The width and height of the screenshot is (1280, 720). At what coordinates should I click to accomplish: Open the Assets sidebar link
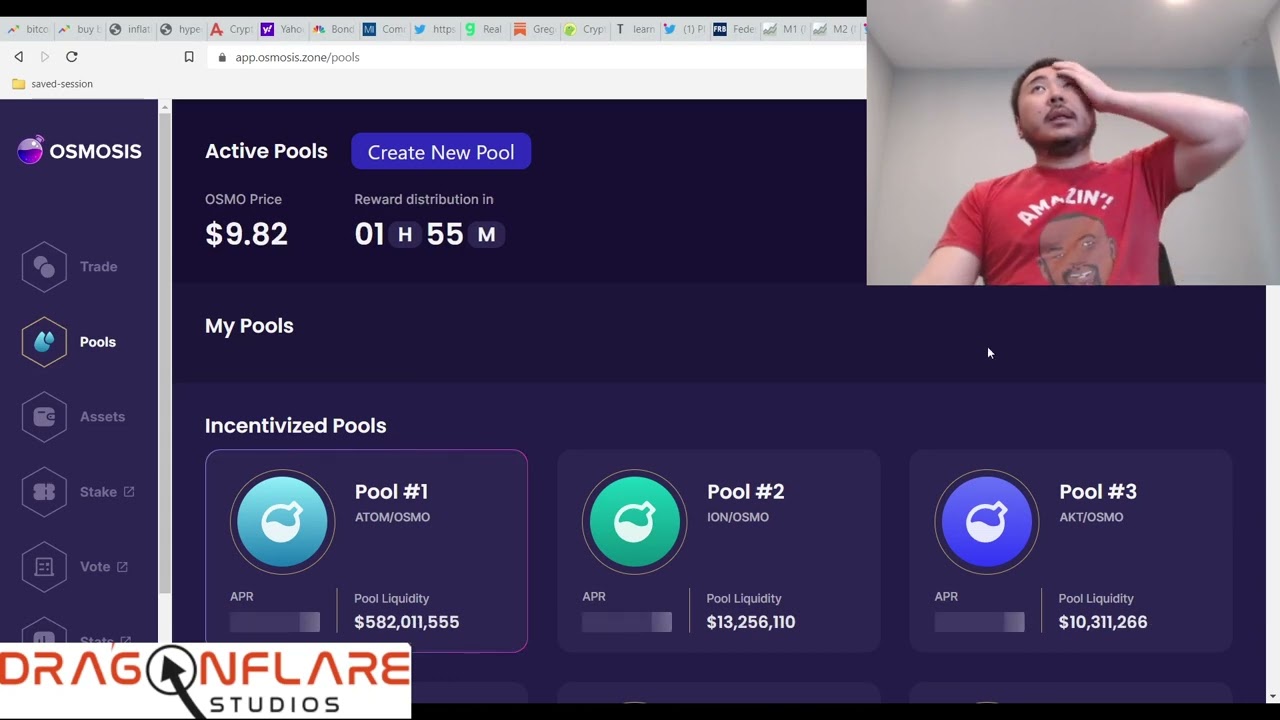pyautogui.click(x=102, y=417)
